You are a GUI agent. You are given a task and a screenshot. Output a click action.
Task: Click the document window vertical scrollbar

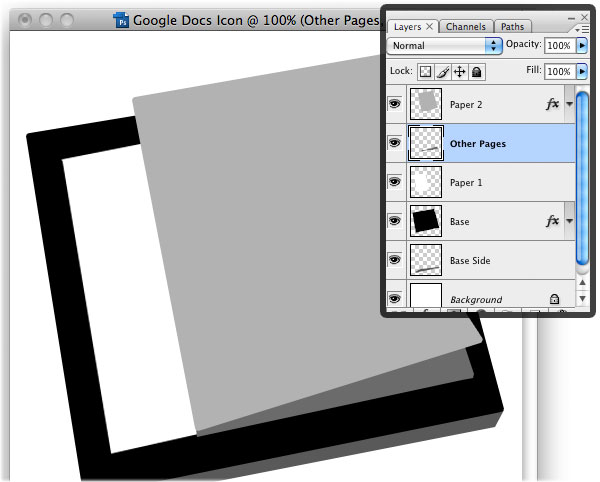[x=530, y=398]
